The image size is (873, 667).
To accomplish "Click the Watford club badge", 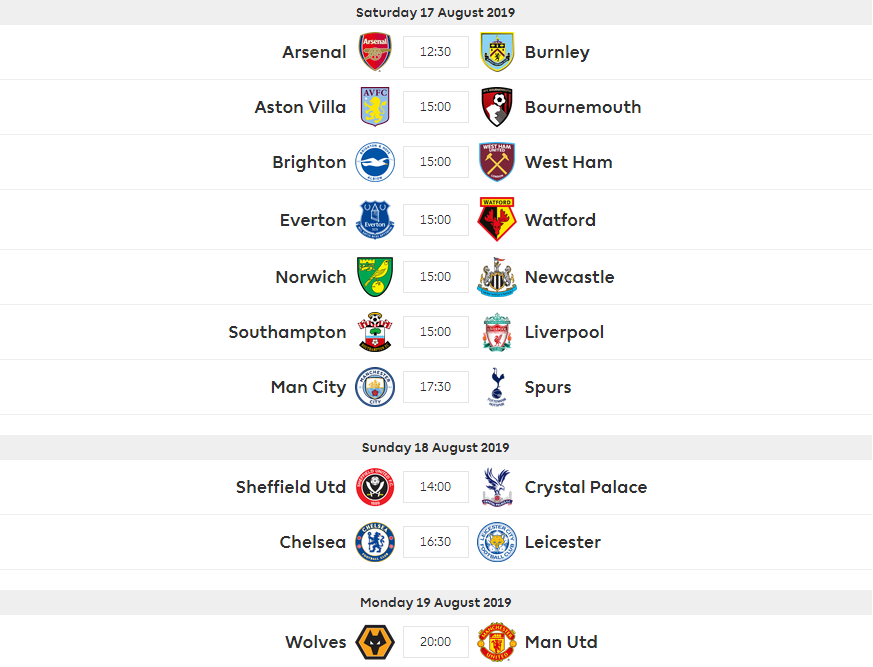I will (x=497, y=220).
